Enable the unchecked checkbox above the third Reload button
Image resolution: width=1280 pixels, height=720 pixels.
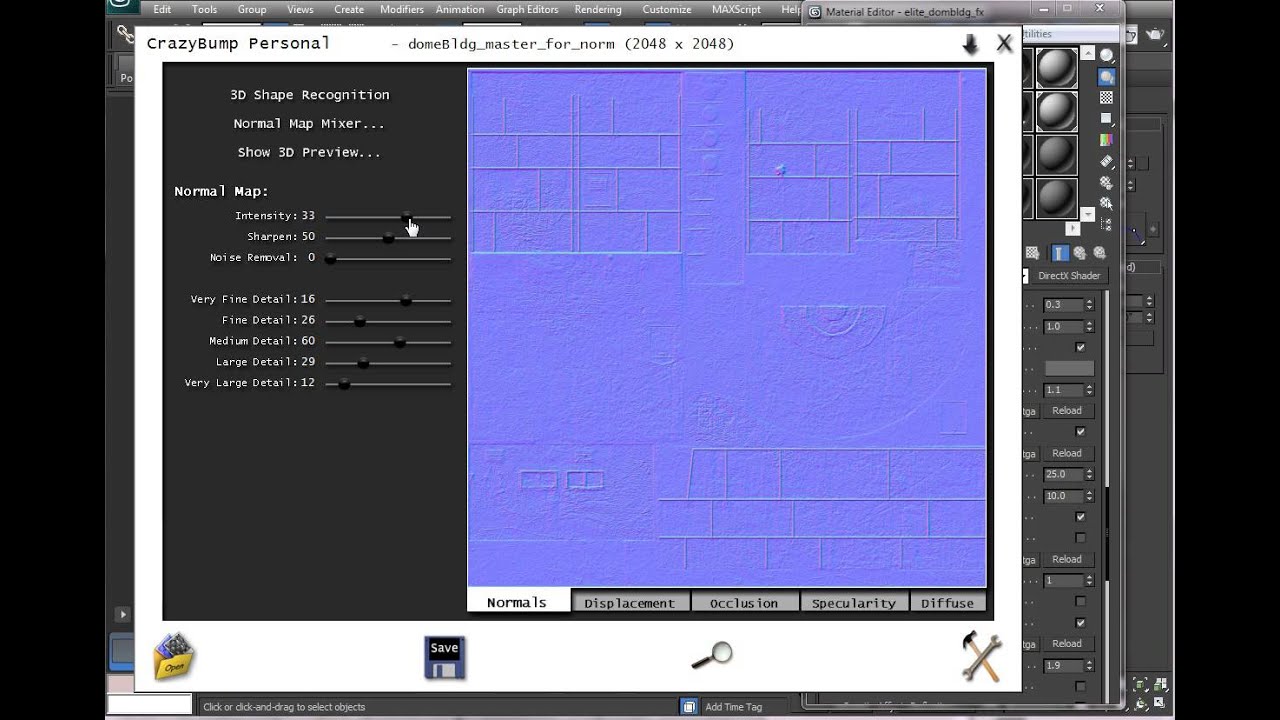1080,538
